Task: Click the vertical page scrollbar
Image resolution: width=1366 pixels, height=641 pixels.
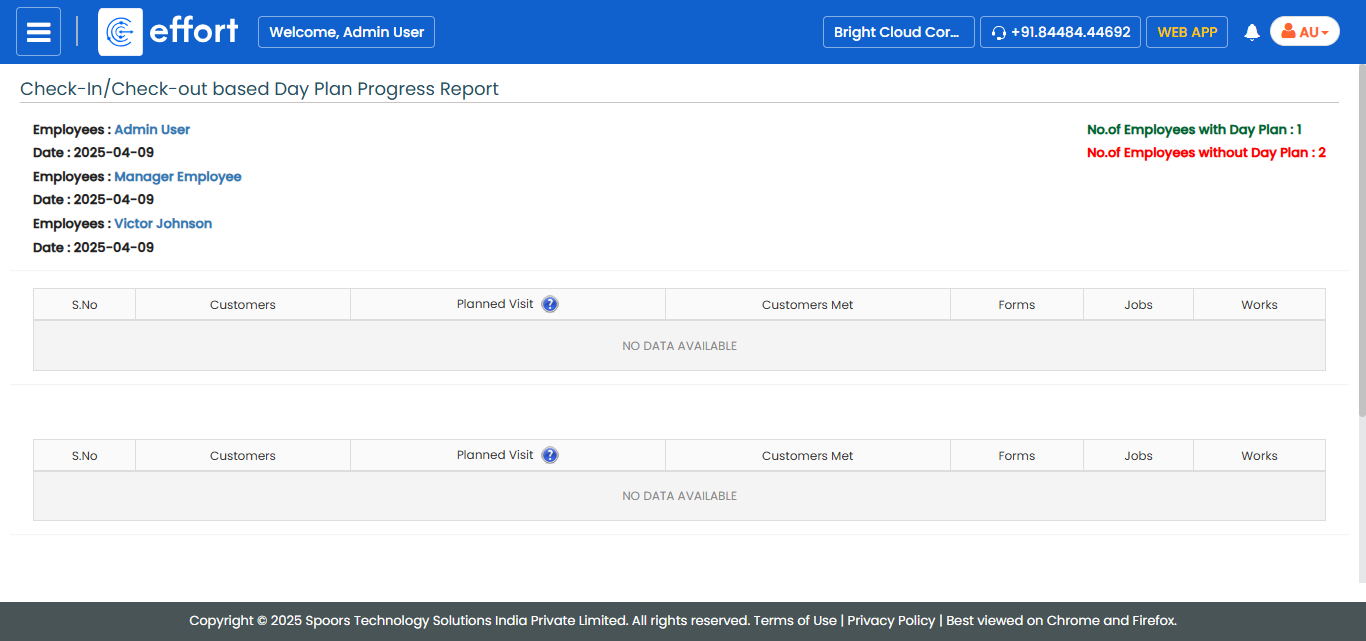Action: pyautogui.click(x=1361, y=240)
